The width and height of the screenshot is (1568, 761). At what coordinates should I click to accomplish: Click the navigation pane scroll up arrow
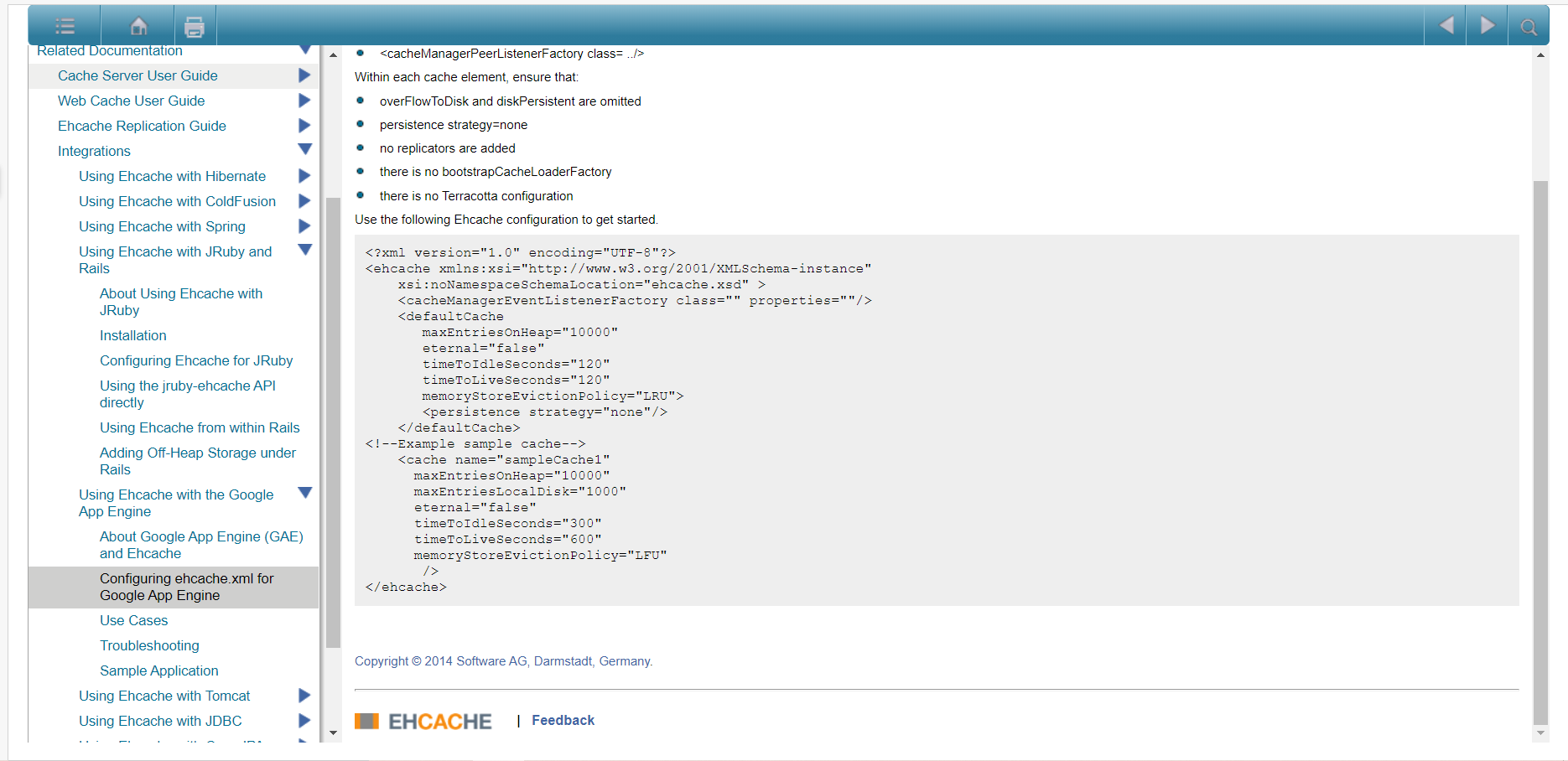(x=333, y=55)
